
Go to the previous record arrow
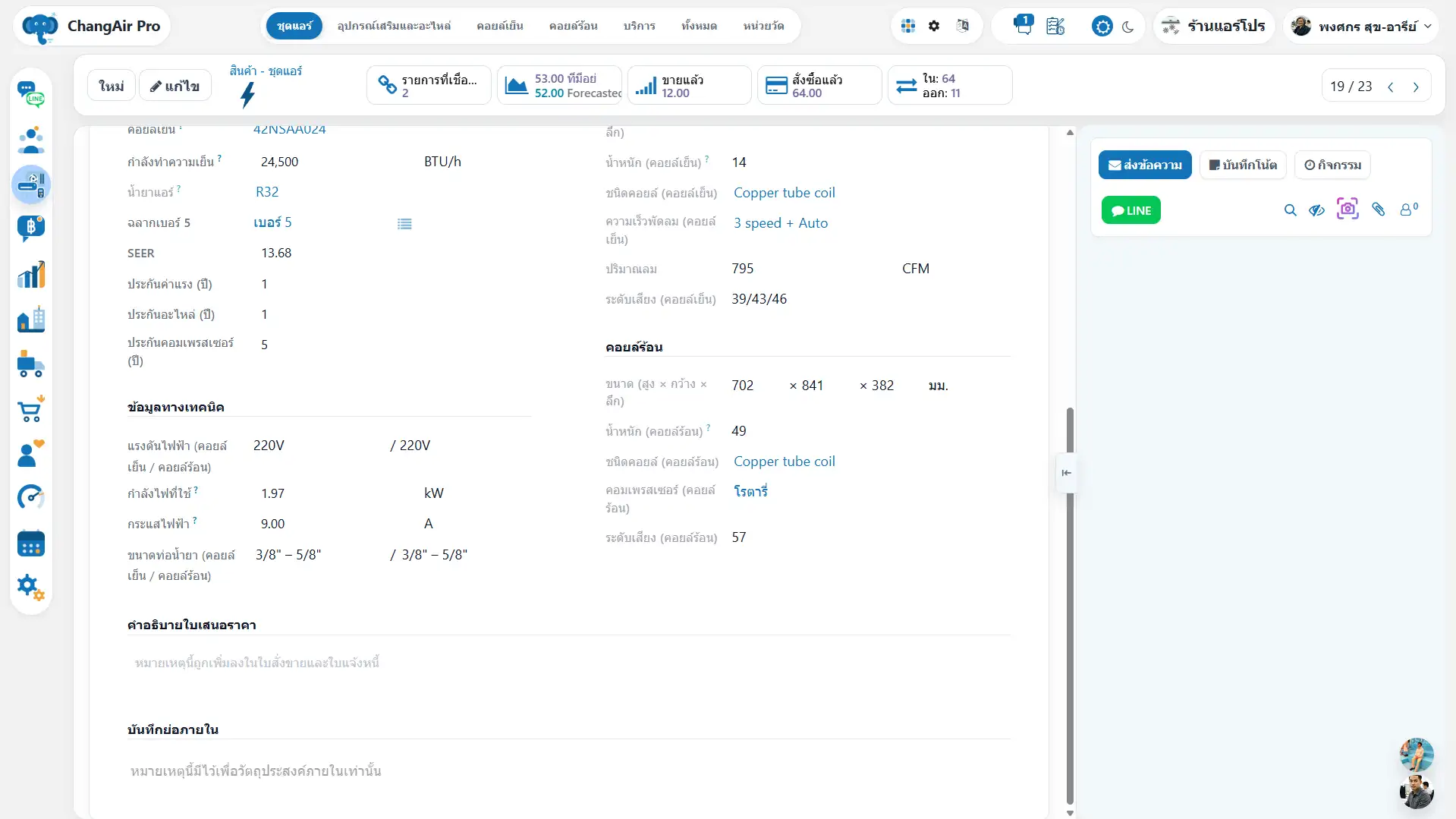coord(1391,87)
